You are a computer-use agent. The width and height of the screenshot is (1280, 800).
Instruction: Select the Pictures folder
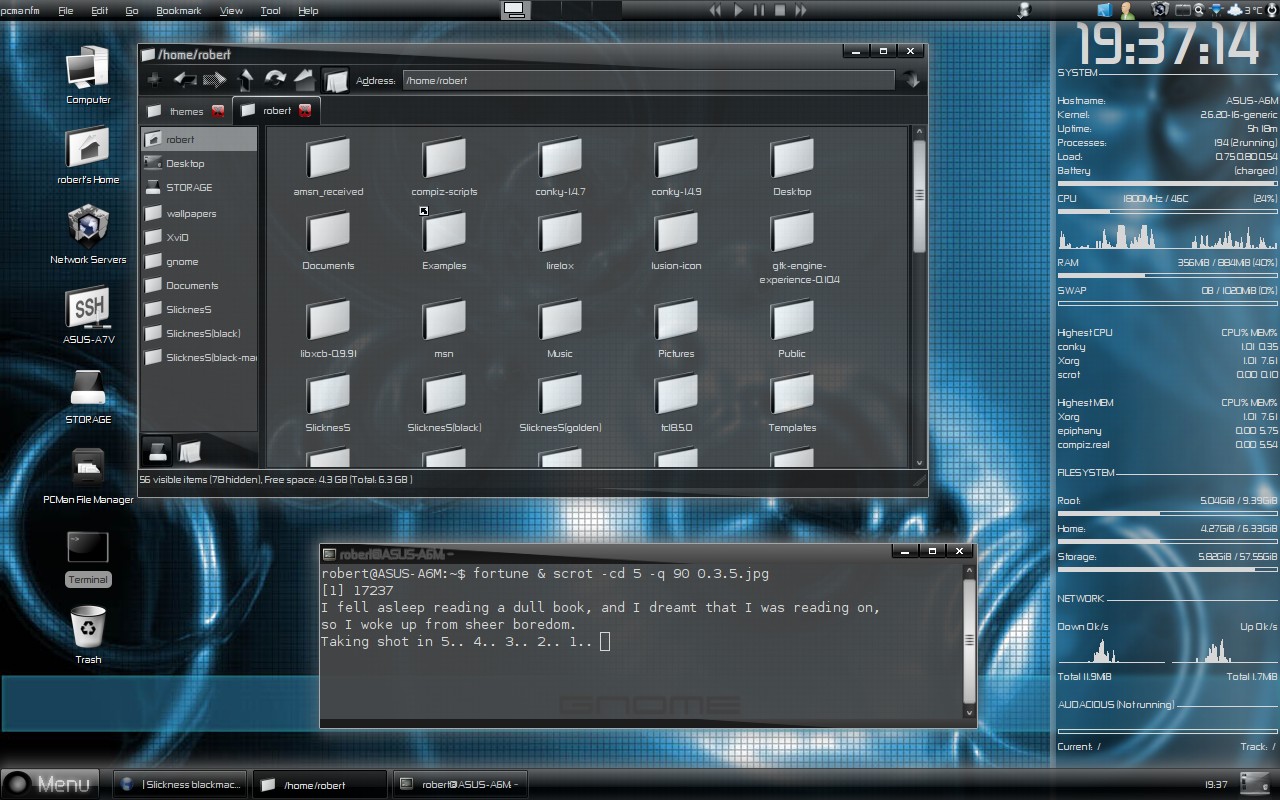point(676,328)
